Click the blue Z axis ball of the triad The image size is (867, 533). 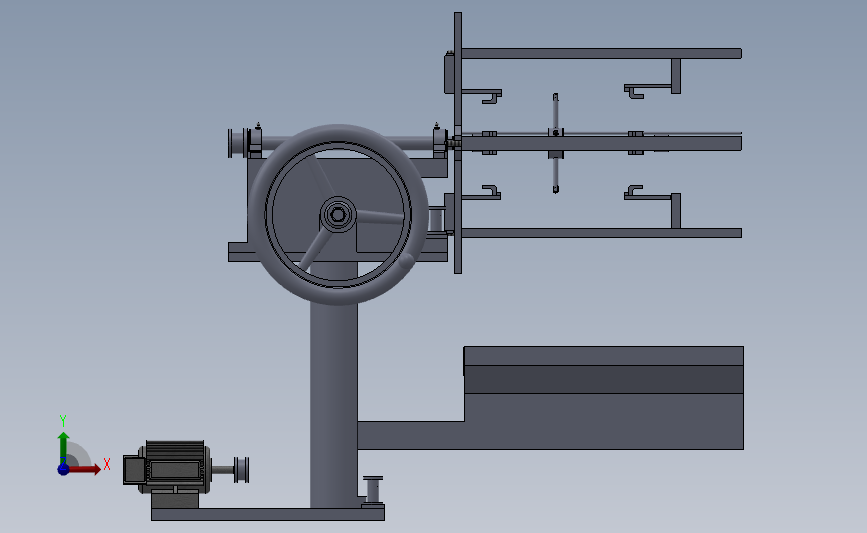coord(63,469)
